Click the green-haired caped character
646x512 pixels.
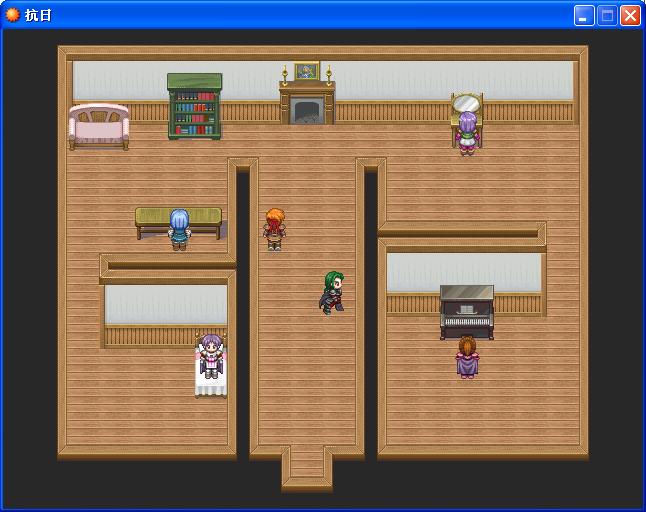(332, 292)
